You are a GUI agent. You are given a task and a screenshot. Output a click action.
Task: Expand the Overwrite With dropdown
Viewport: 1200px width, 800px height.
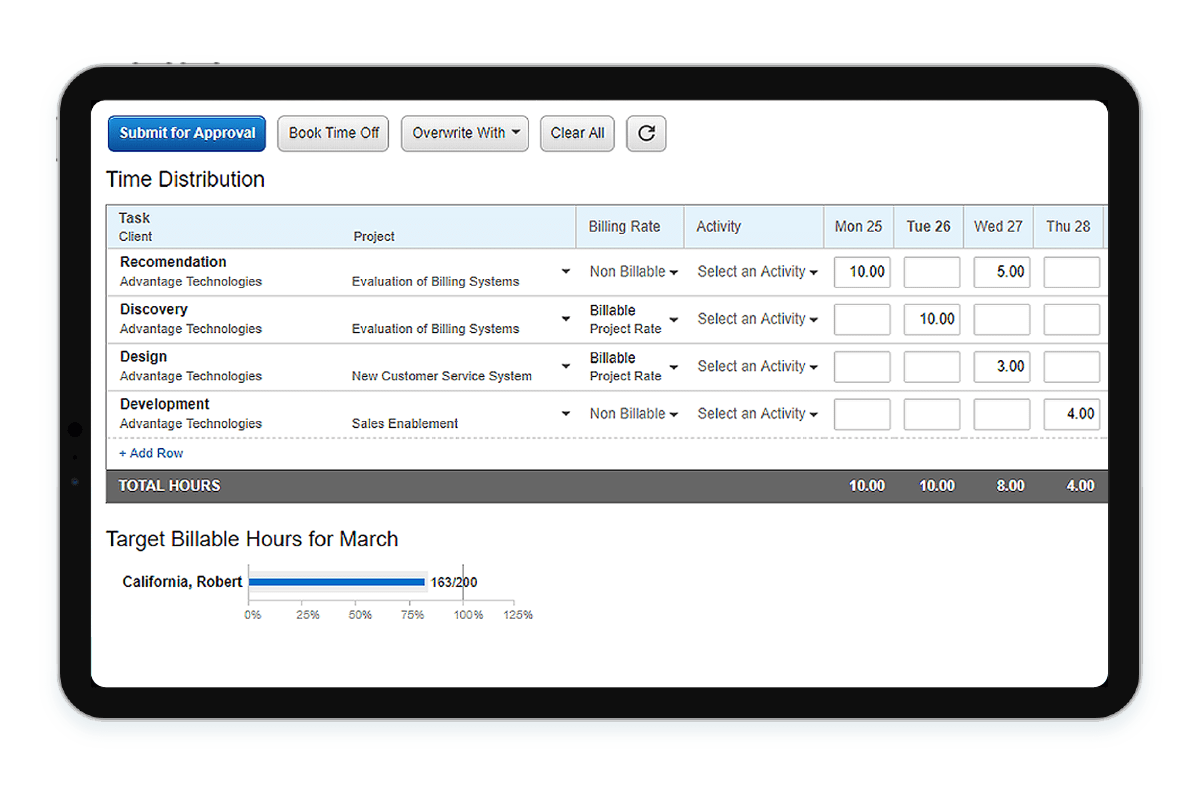pos(465,133)
